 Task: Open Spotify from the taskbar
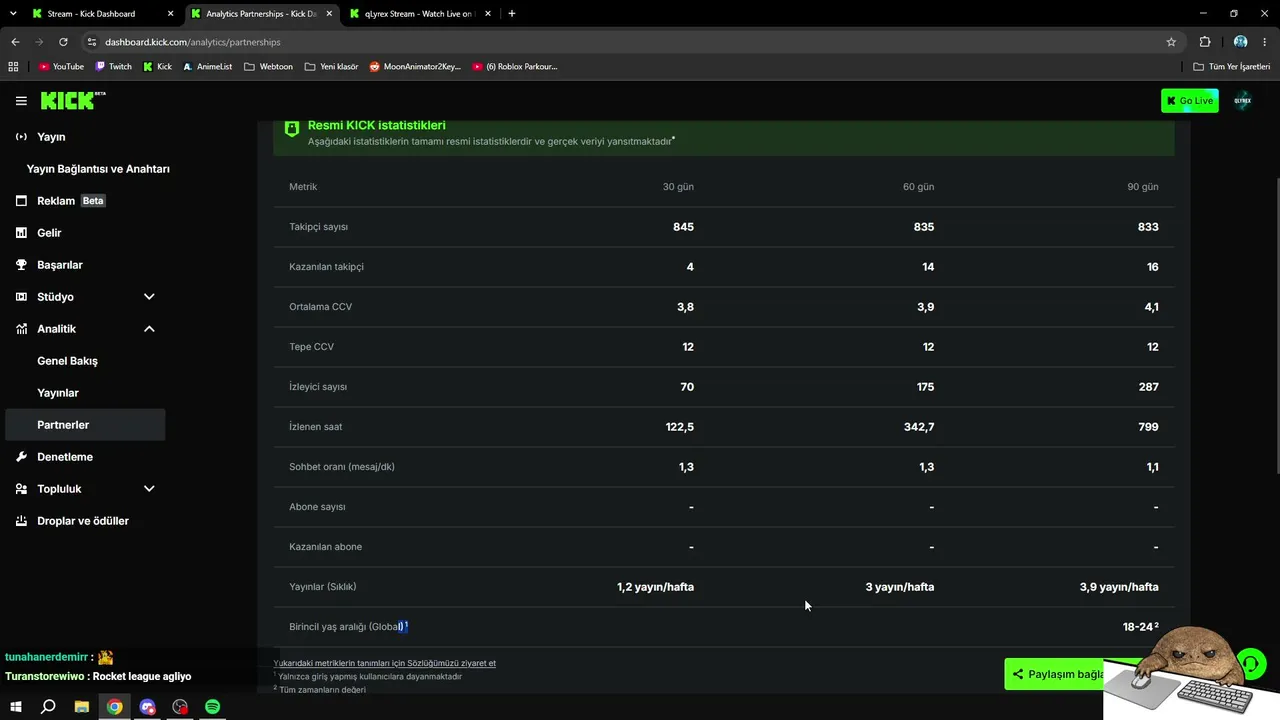pyautogui.click(x=213, y=707)
